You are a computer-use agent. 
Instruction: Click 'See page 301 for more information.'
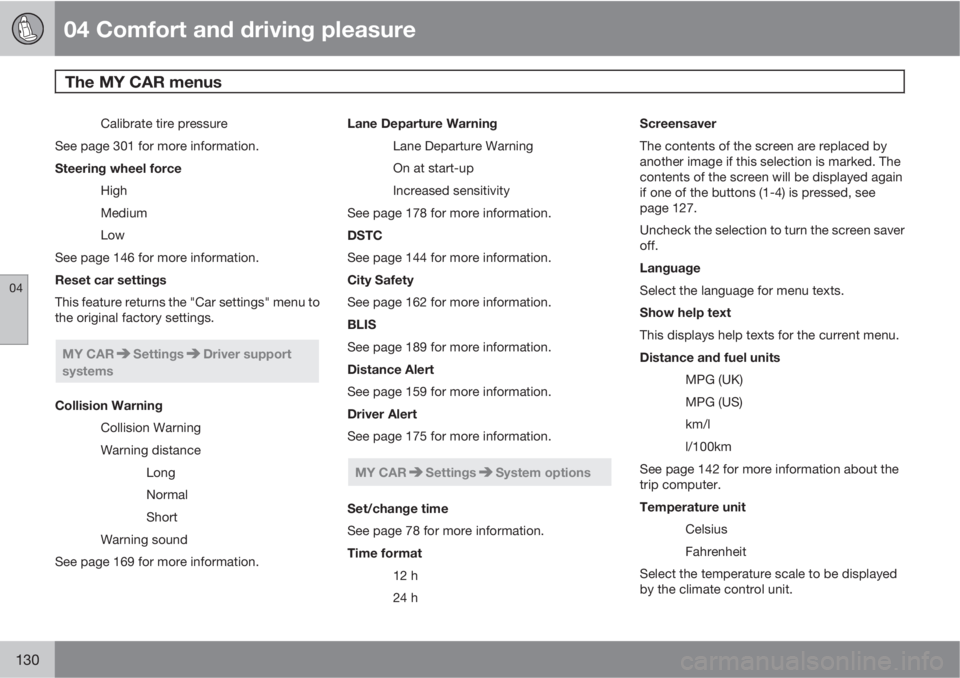157,146
